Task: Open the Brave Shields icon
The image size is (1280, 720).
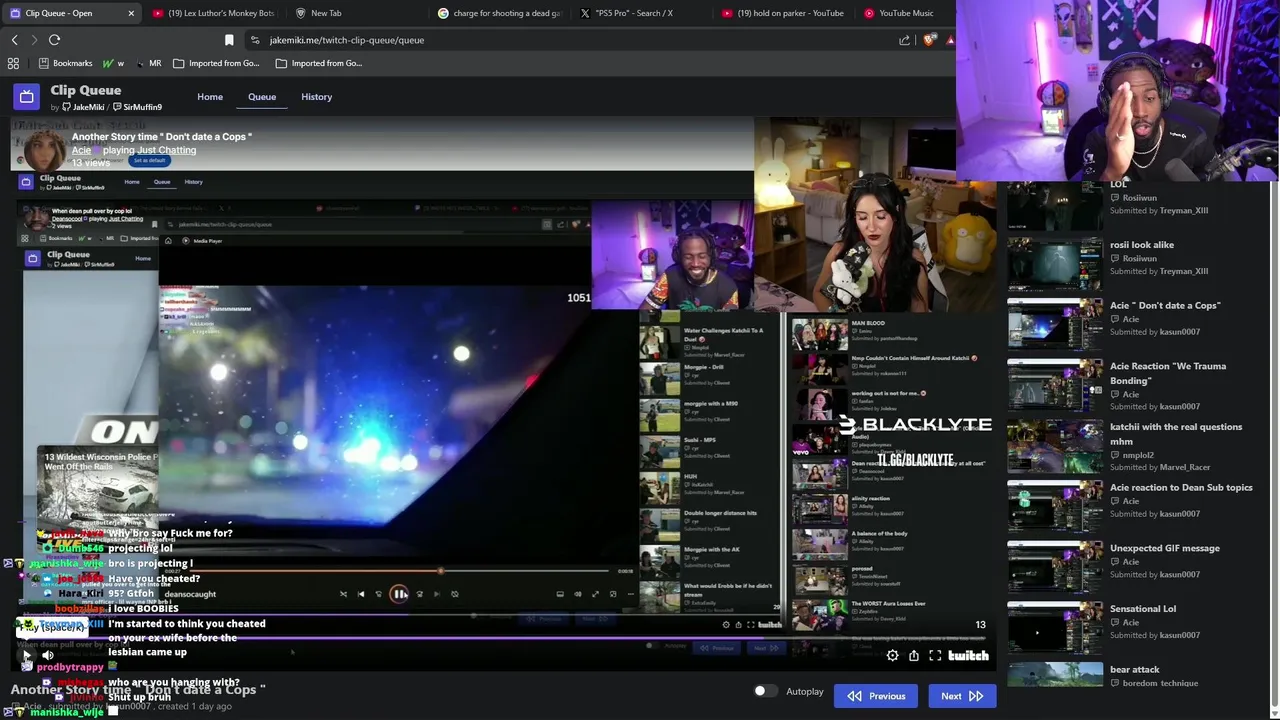Action: click(x=930, y=40)
